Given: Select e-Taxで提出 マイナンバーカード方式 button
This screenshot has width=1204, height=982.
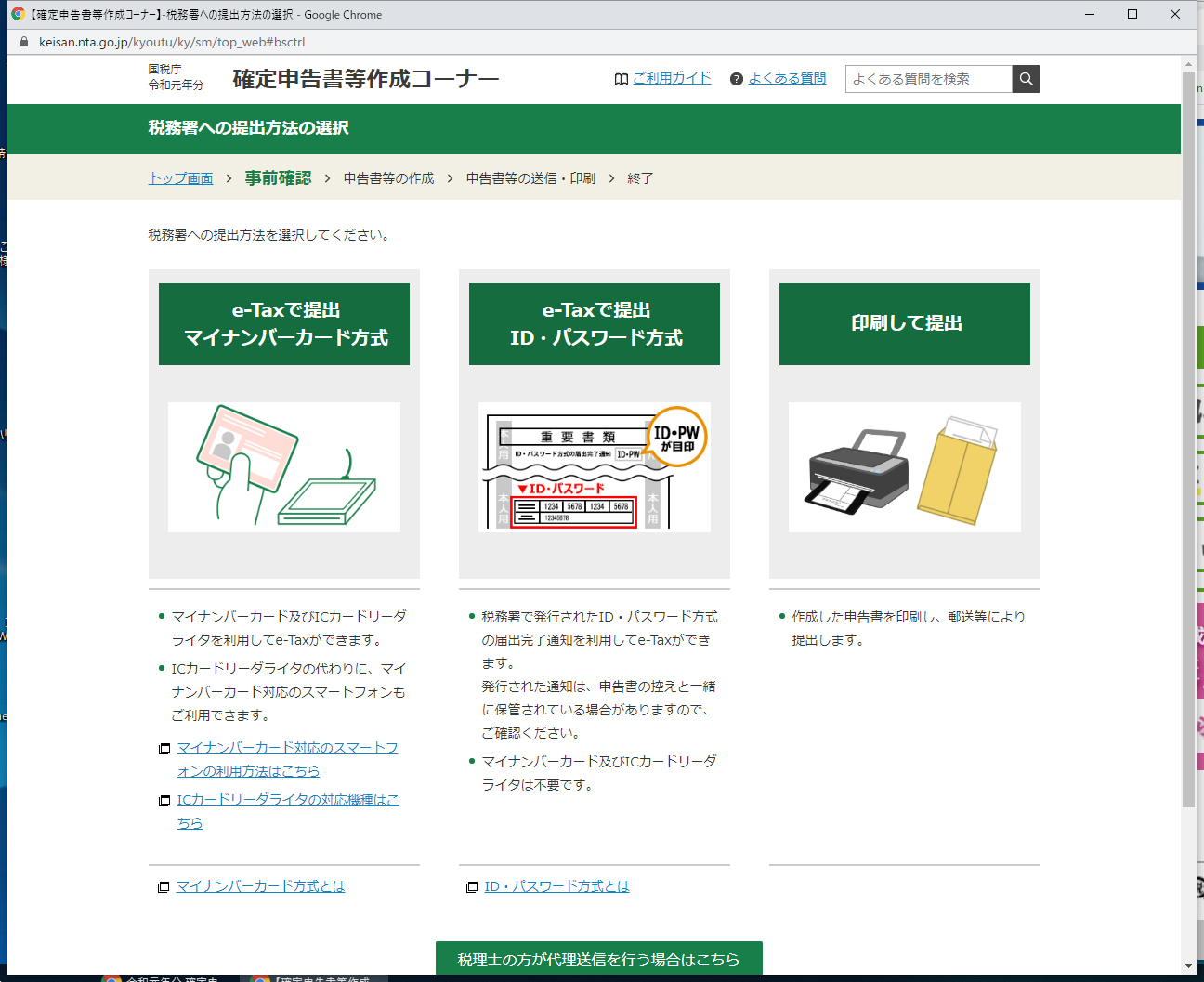Looking at the screenshot, I should (x=284, y=324).
